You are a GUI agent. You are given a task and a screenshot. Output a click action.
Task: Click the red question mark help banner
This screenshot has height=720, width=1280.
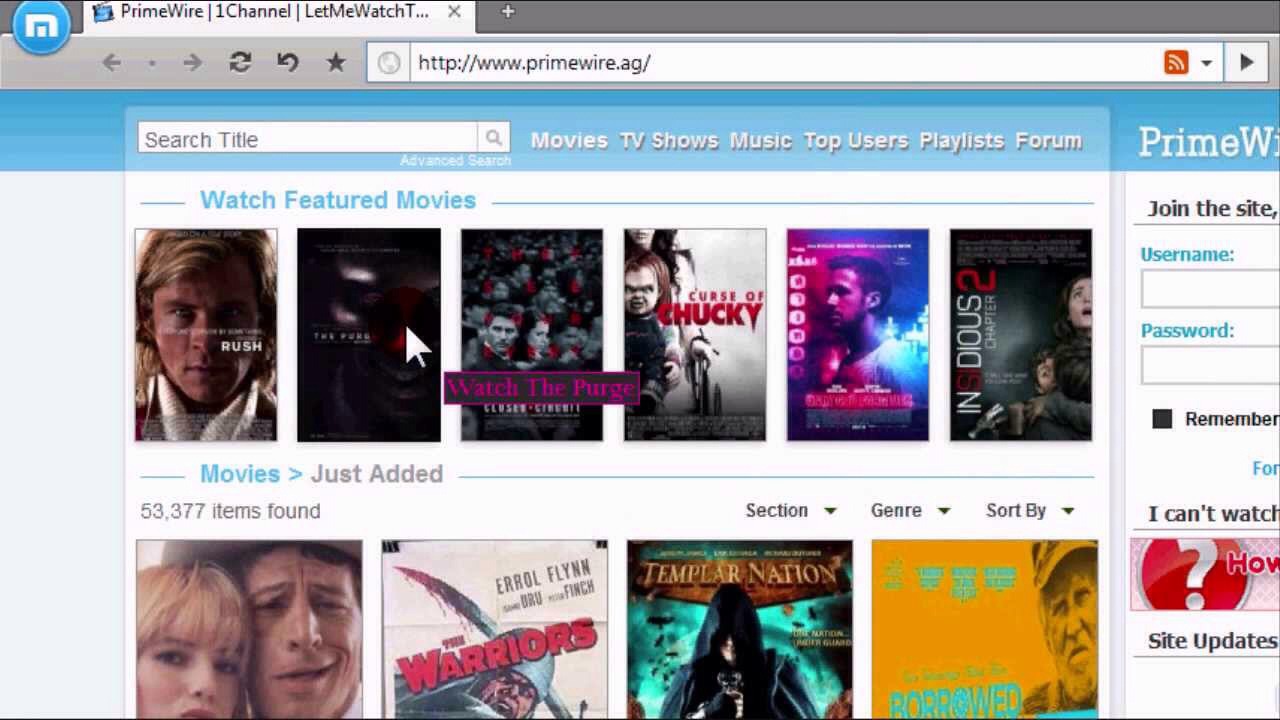pos(1205,574)
